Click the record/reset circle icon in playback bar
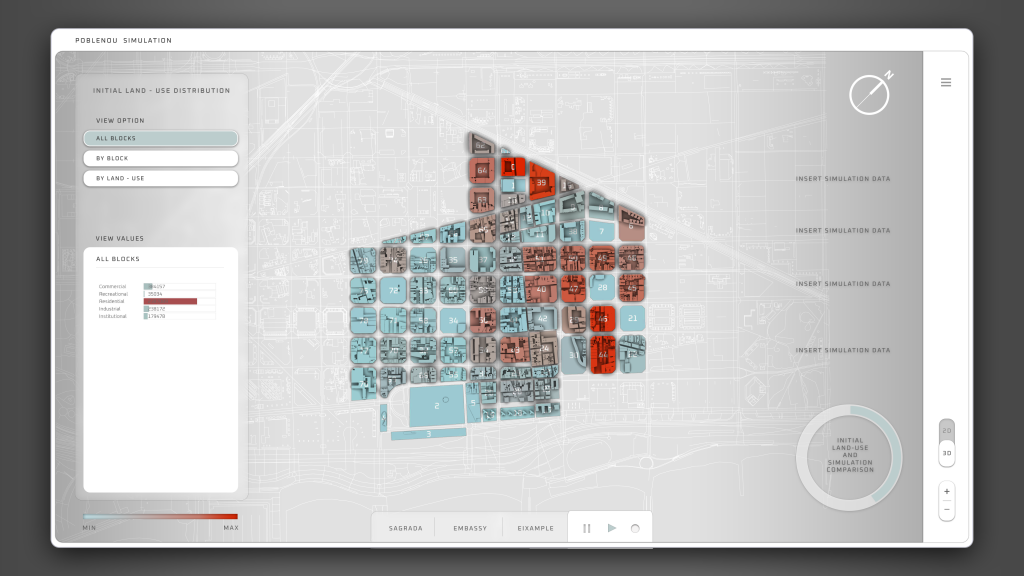This screenshot has width=1024, height=576. click(x=636, y=527)
